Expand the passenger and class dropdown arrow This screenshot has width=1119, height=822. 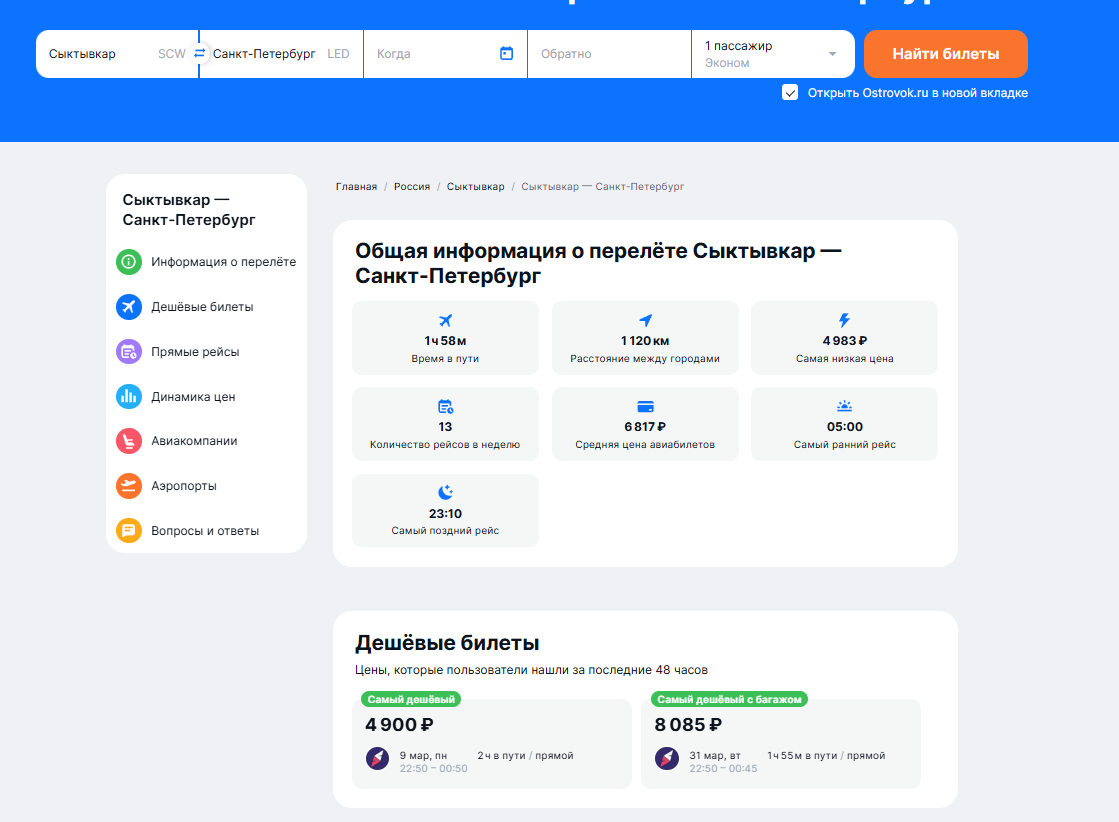(x=832, y=54)
